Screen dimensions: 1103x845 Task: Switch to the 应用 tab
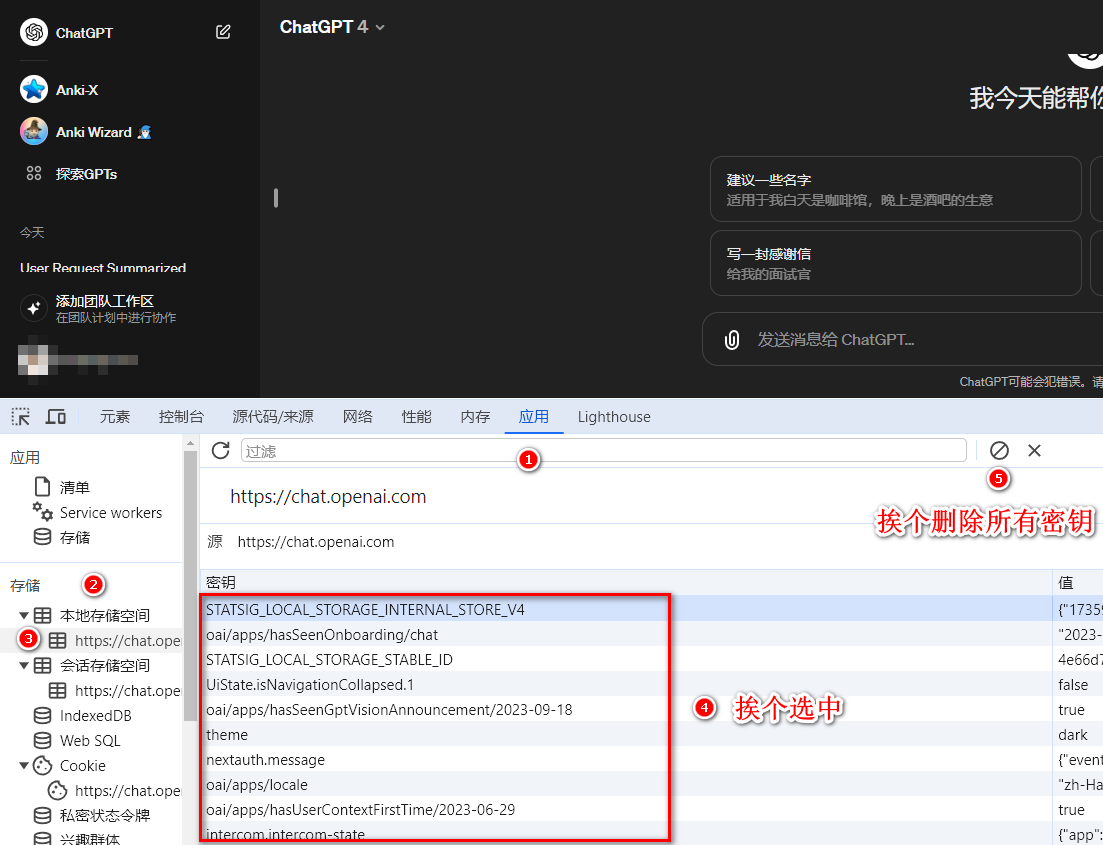pos(534,417)
